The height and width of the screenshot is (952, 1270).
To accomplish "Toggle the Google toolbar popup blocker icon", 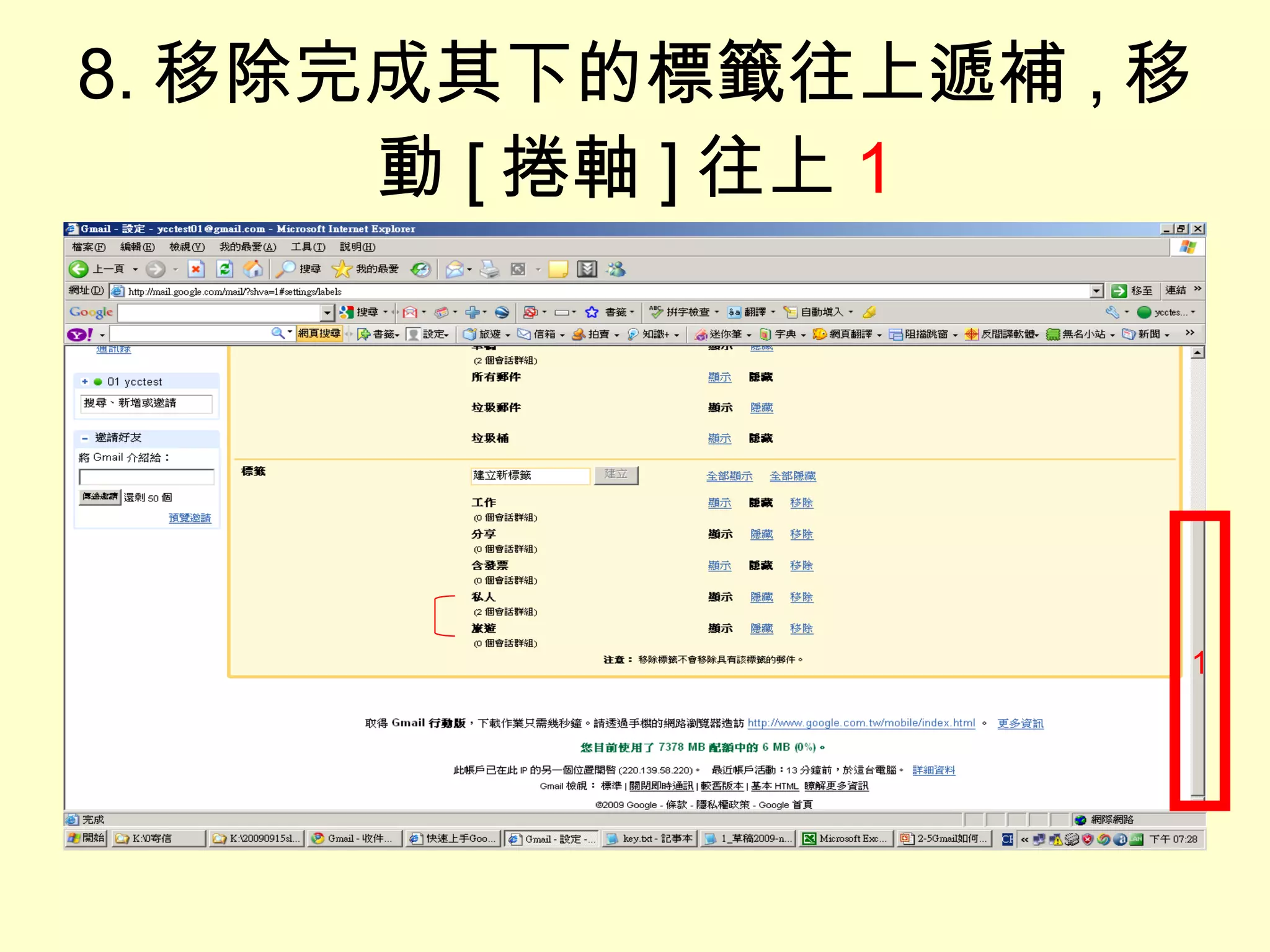I will 530,312.
